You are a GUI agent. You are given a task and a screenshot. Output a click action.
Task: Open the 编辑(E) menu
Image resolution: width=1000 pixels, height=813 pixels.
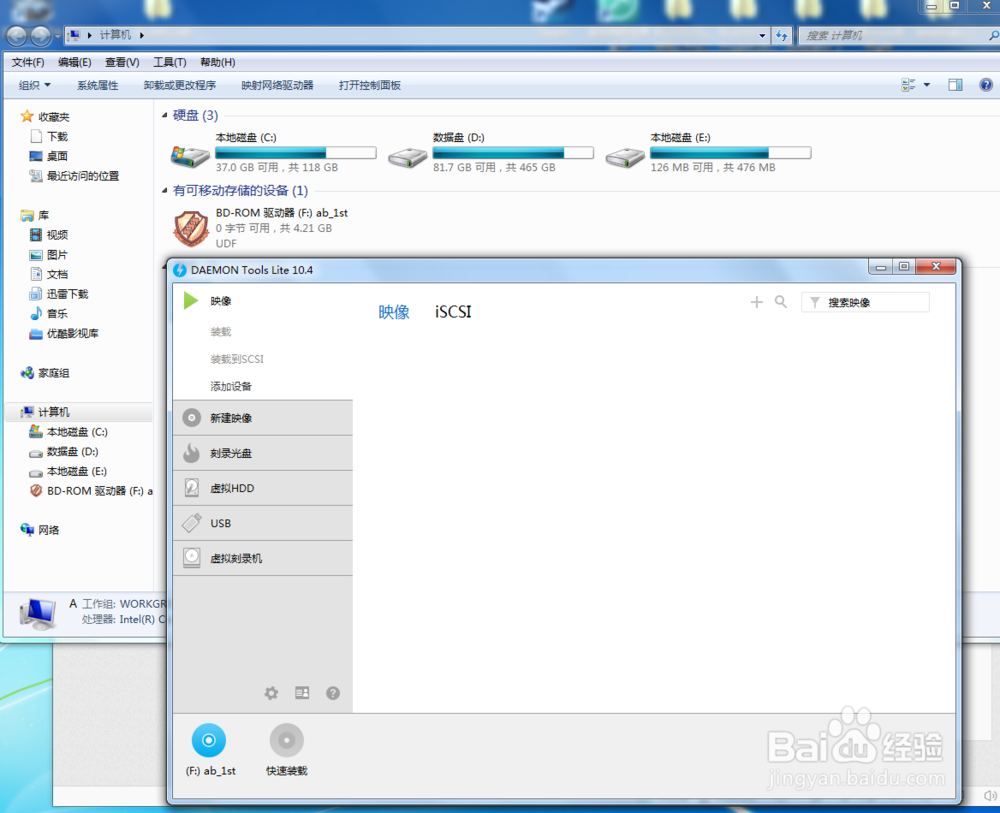(75, 62)
